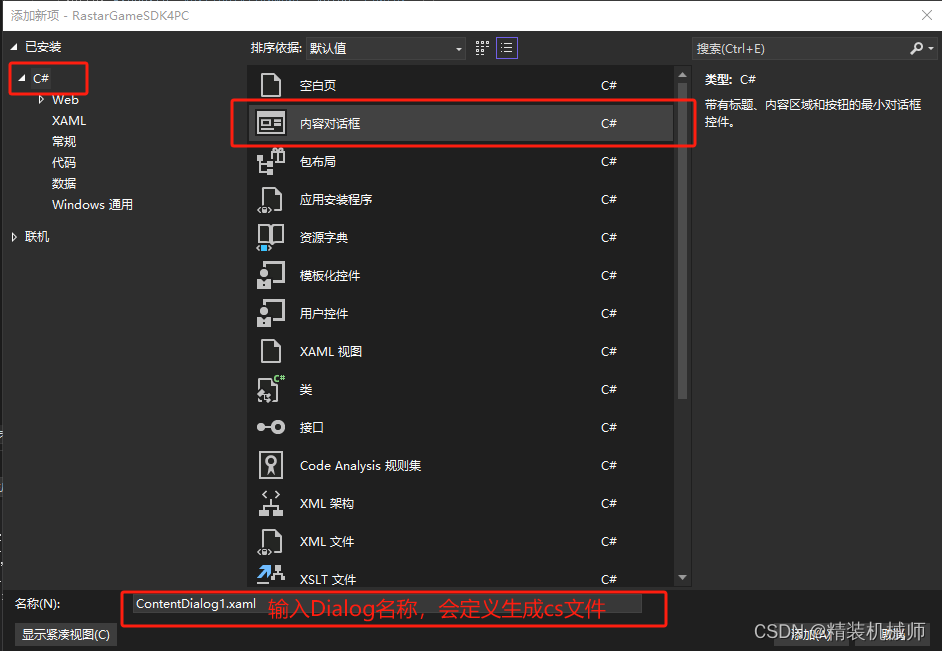Open search options dropdown arrow
This screenshot has width=942, height=651.
[931, 49]
